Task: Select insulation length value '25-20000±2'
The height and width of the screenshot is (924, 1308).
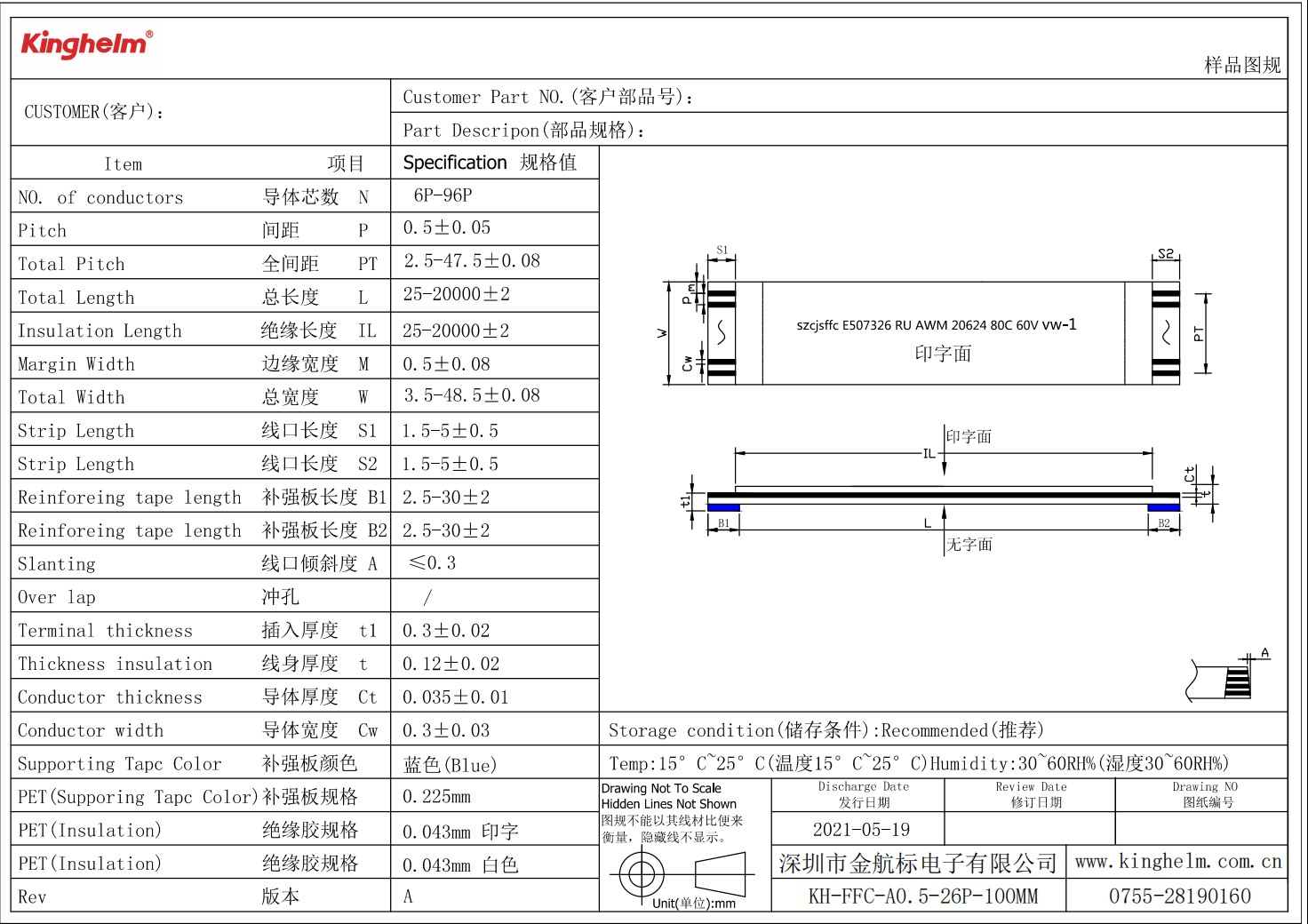Action: (456, 331)
